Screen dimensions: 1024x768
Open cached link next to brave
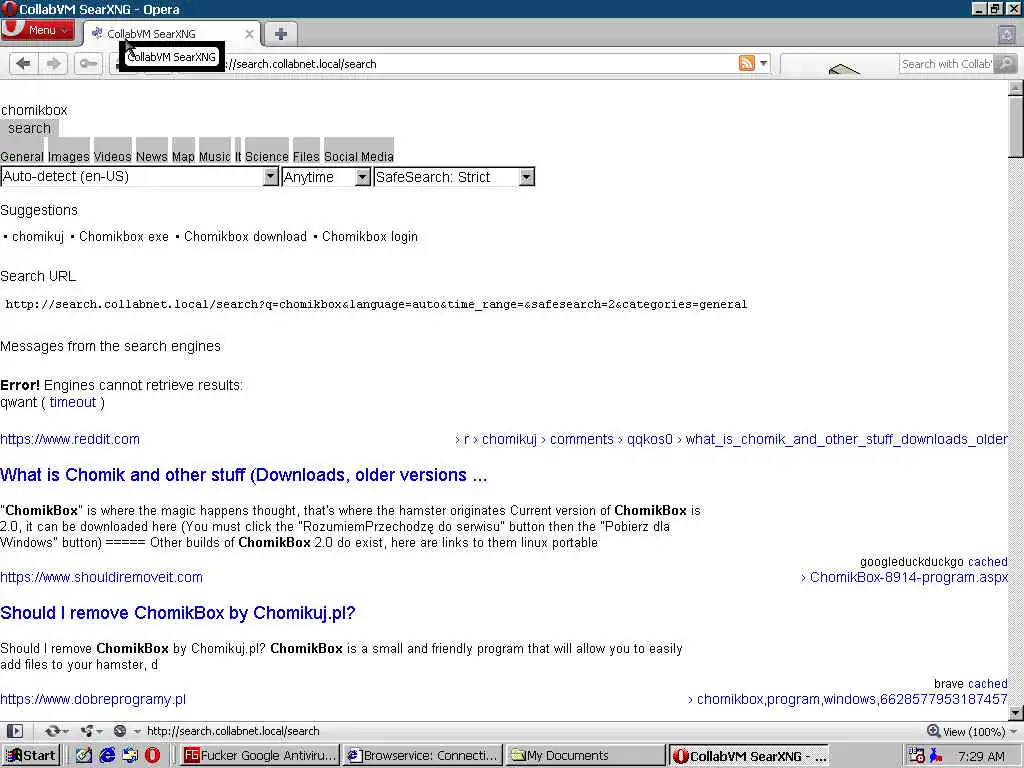(x=987, y=684)
